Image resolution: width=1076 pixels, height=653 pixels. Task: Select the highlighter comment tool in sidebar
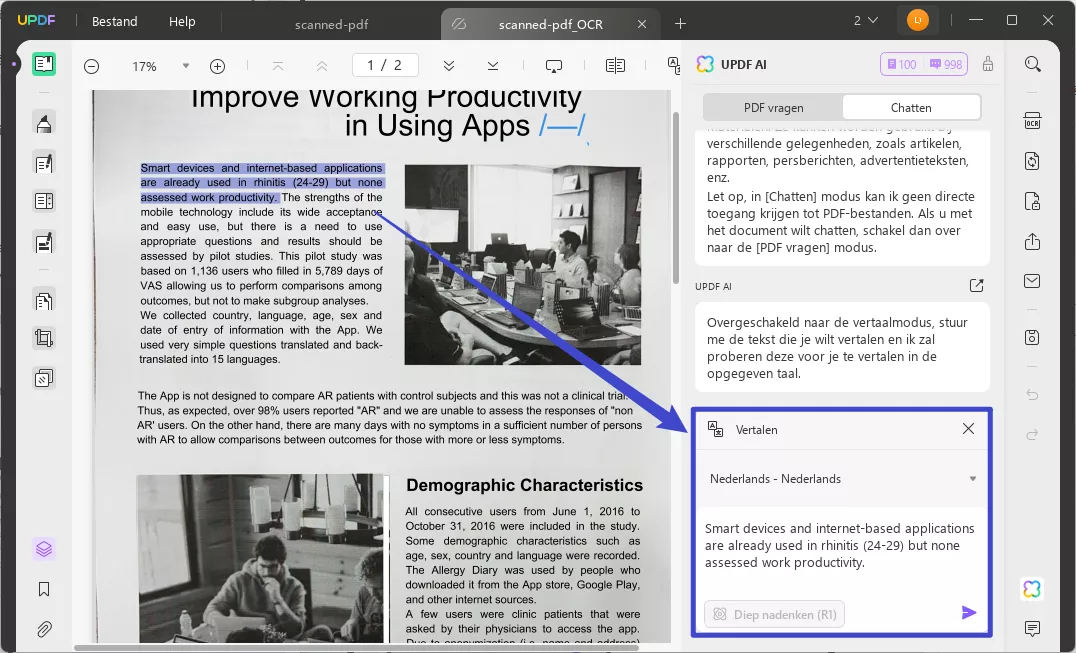tap(44, 123)
